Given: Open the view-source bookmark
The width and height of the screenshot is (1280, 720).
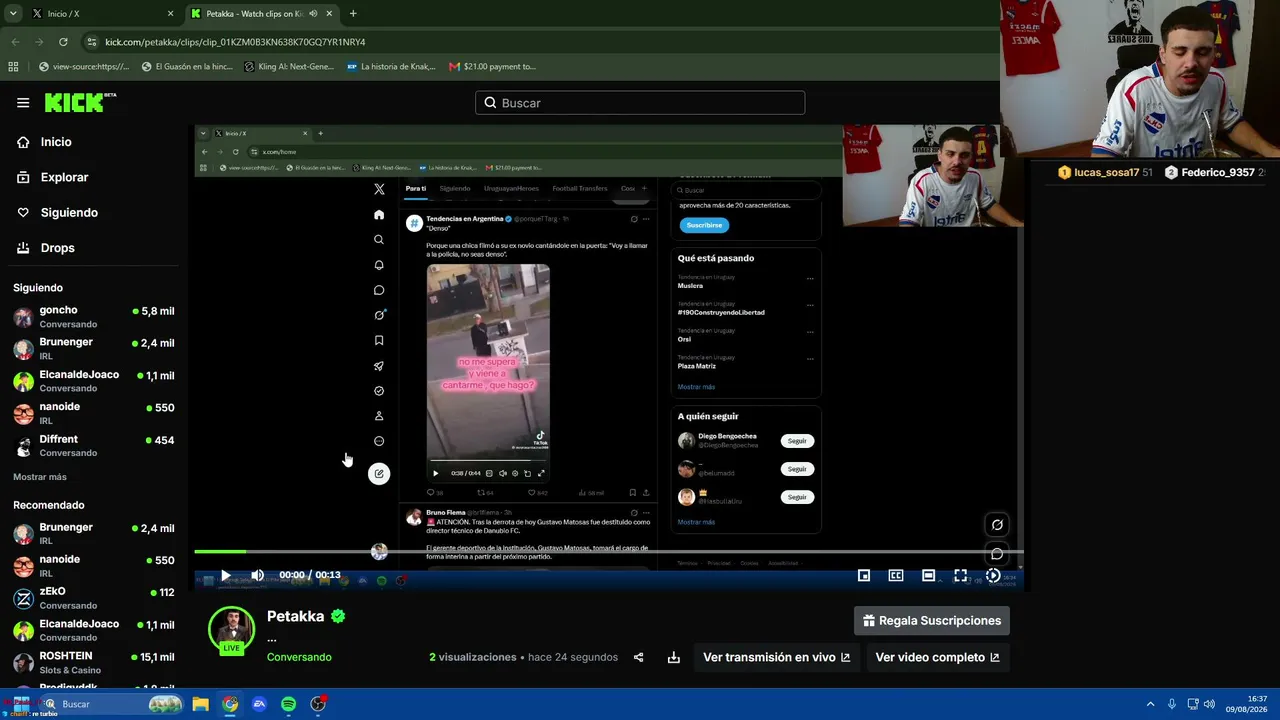Looking at the screenshot, I should coord(83,67).
